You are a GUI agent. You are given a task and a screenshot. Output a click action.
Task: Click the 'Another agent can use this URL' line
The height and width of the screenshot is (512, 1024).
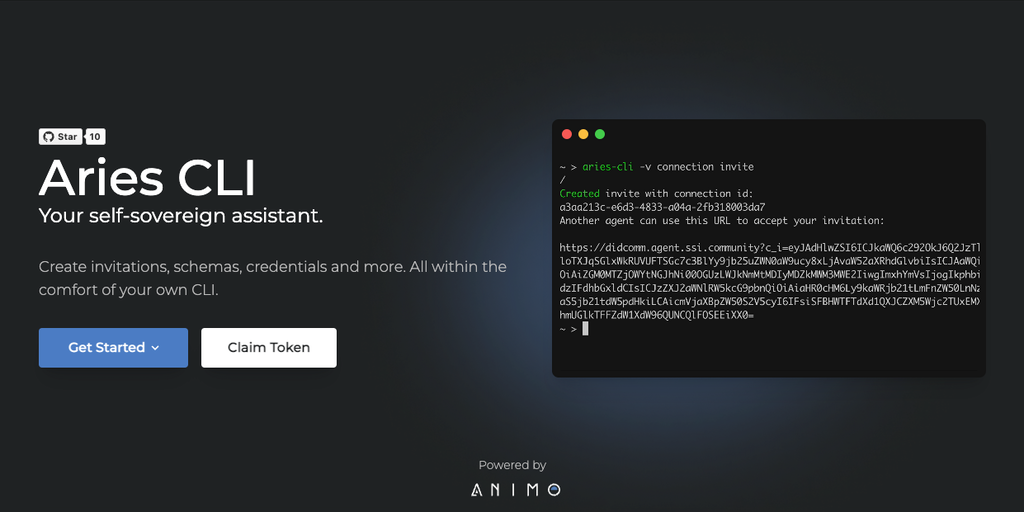(722, 221)
